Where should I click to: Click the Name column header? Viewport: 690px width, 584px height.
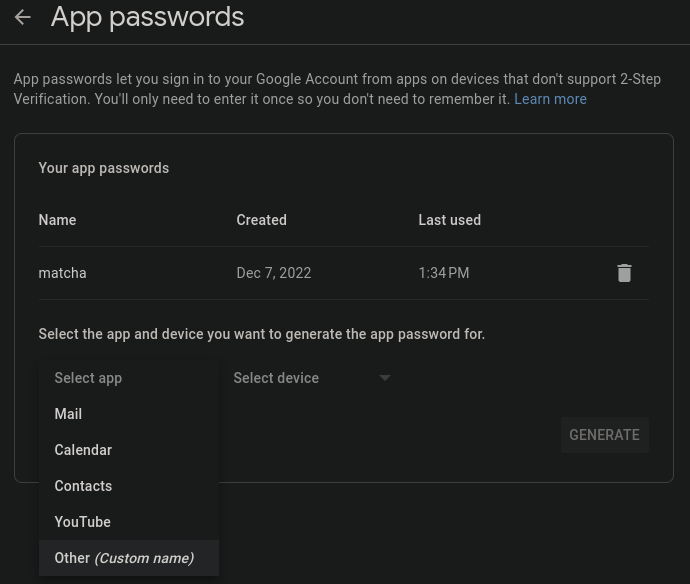point(57,220)
